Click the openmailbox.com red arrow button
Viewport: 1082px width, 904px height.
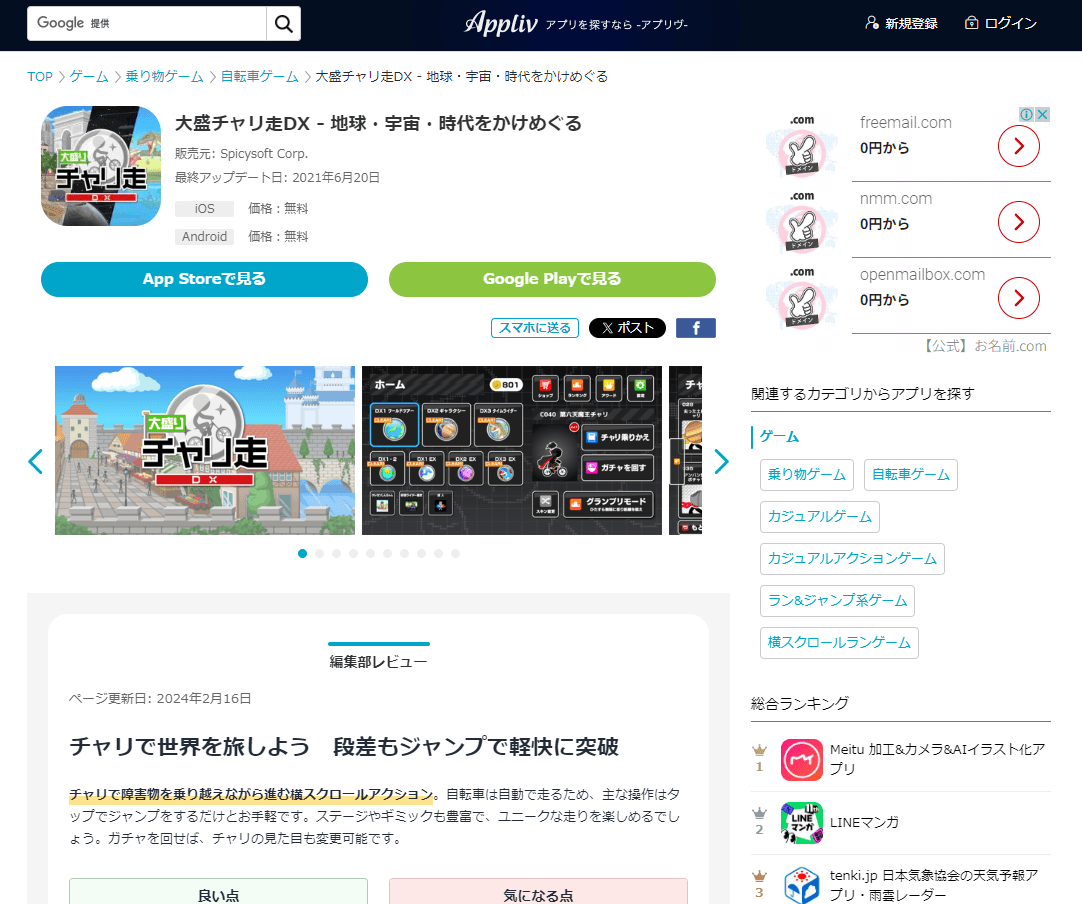[1019, 298]
